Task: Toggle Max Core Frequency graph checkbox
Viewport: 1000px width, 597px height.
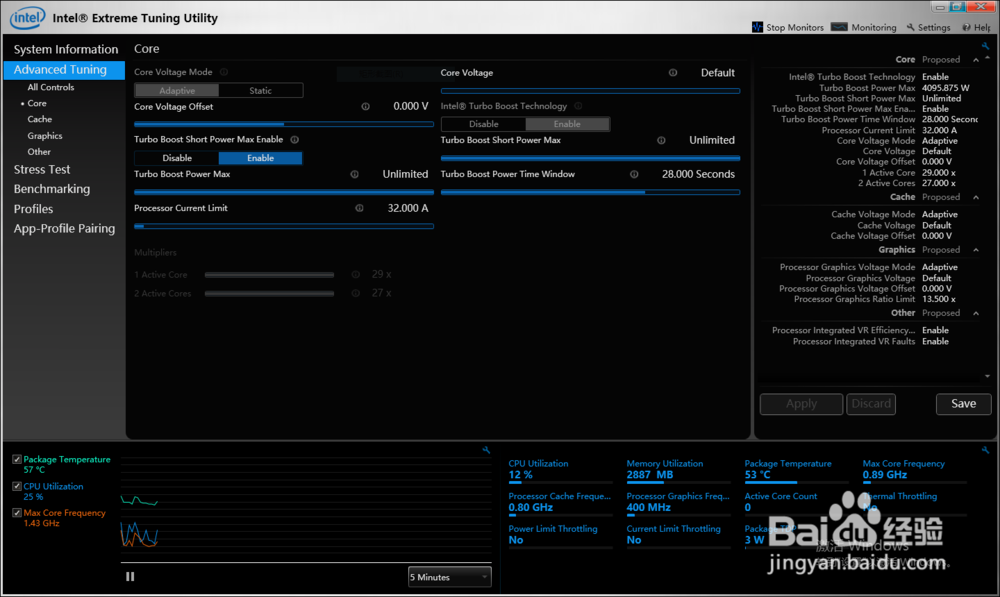Action: click(x=17, y=513)
